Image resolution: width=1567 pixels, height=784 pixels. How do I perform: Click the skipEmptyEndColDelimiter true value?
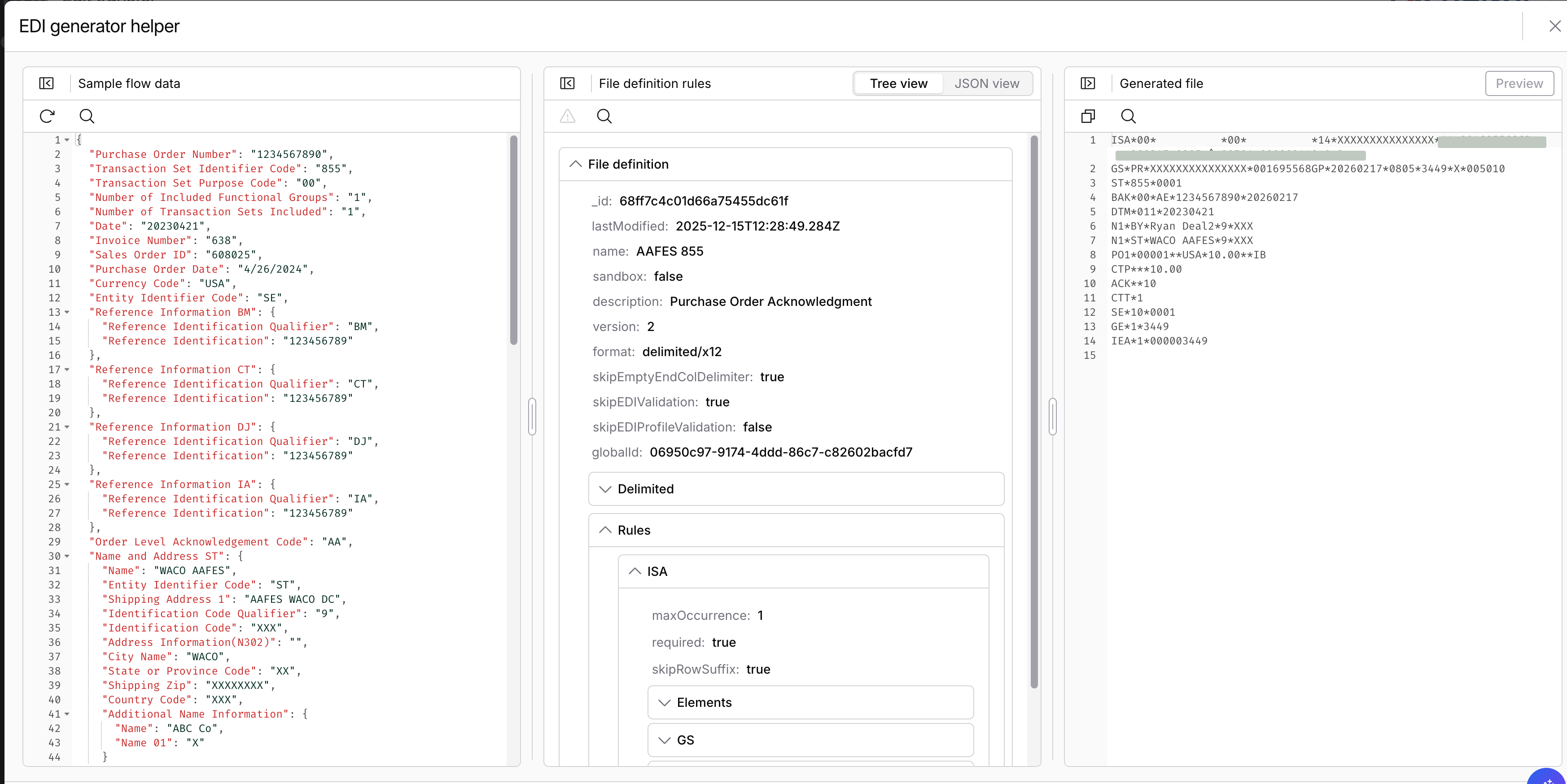[771, 377]
